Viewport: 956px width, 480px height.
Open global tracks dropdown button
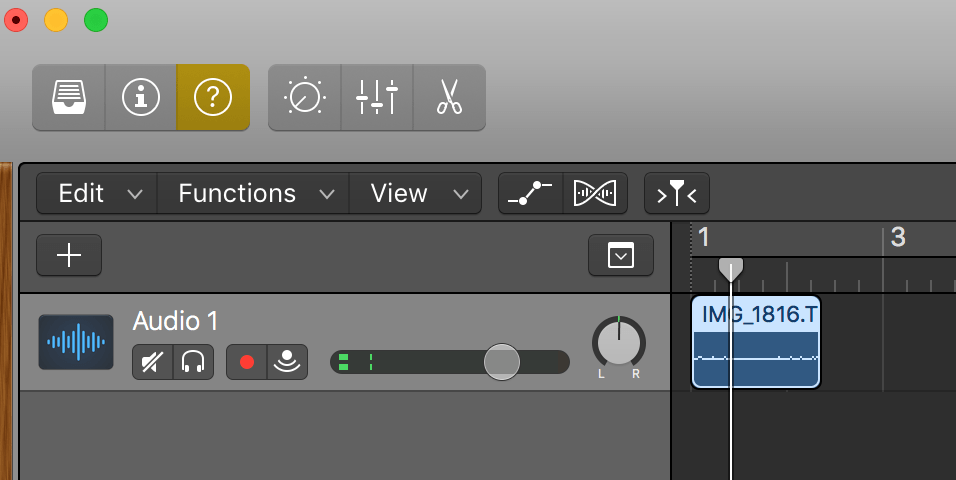(x=621, y=256)
